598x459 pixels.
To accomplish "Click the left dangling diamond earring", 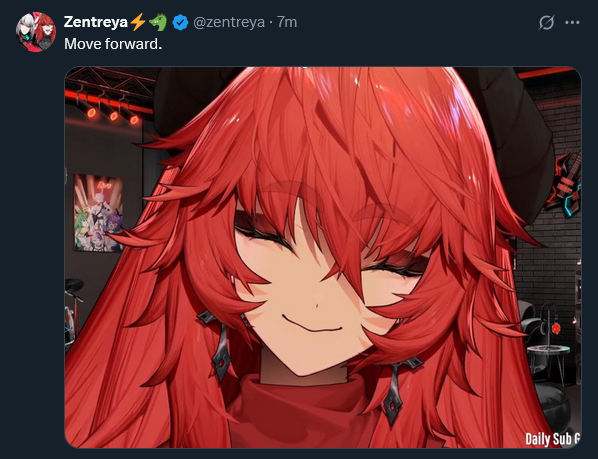I will pos(217,345).
